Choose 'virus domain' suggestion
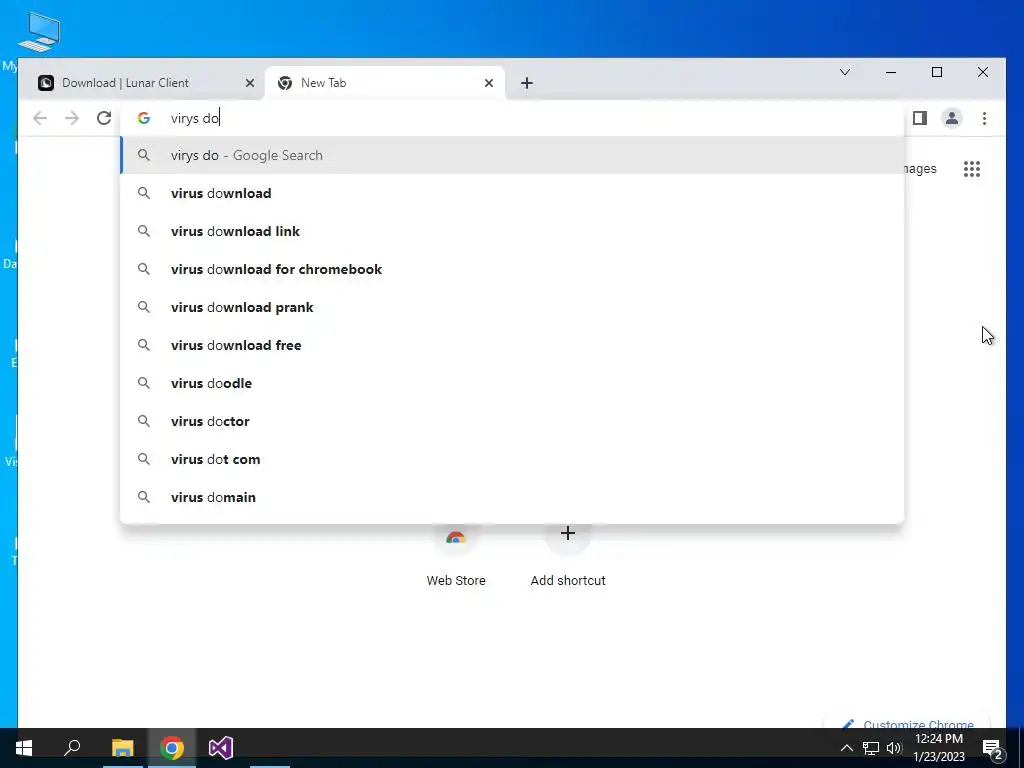 pyautogui.click(x=513, y=497)
